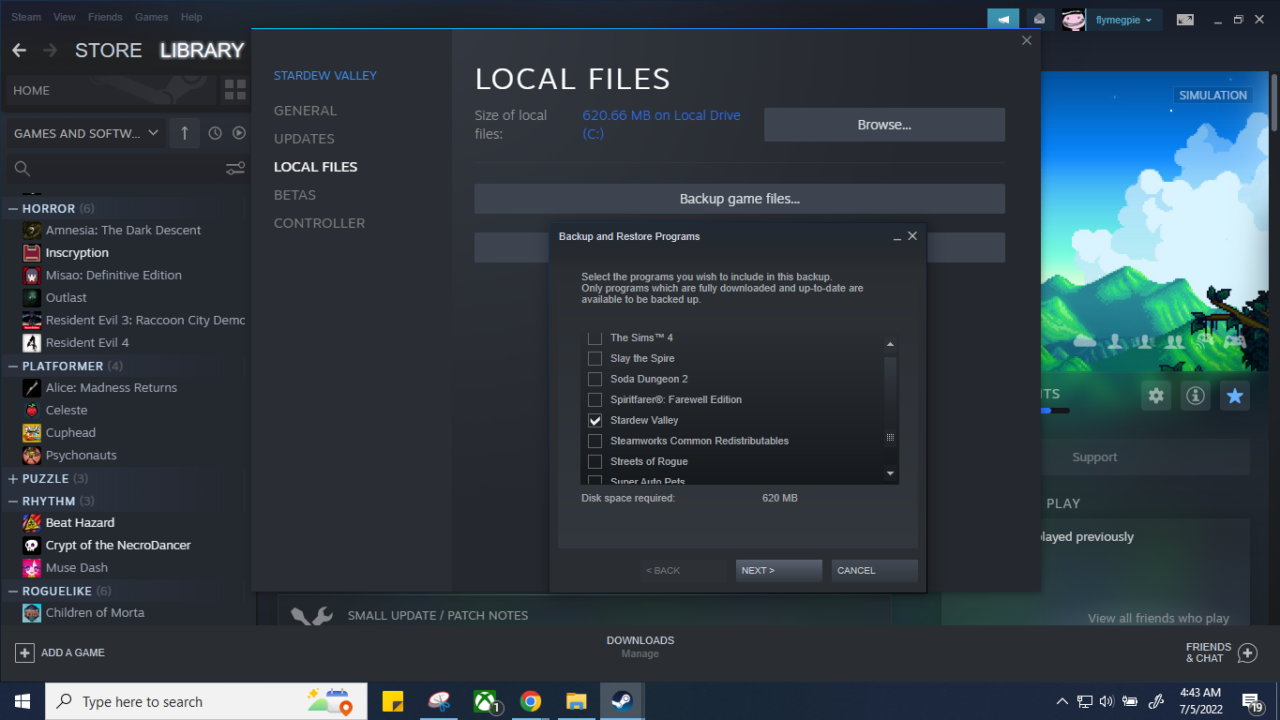Open the notification center icon
Image resolution: width=1280 pixels, height=720 pixels.
pyautogui.click(x=1253, y=701)
